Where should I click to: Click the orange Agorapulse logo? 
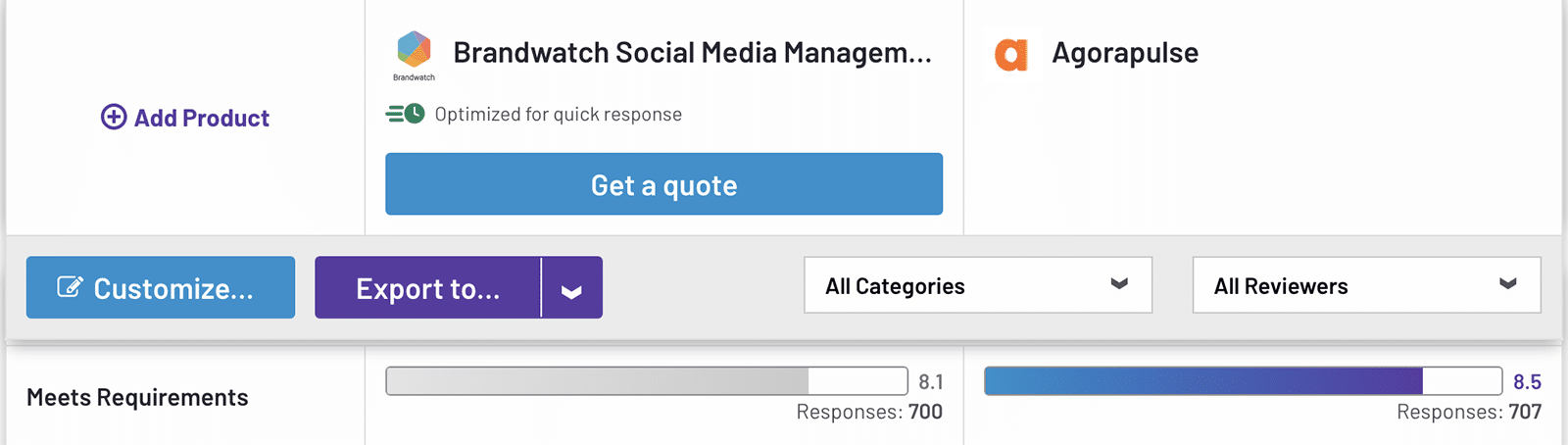[x=1010, y=54]
